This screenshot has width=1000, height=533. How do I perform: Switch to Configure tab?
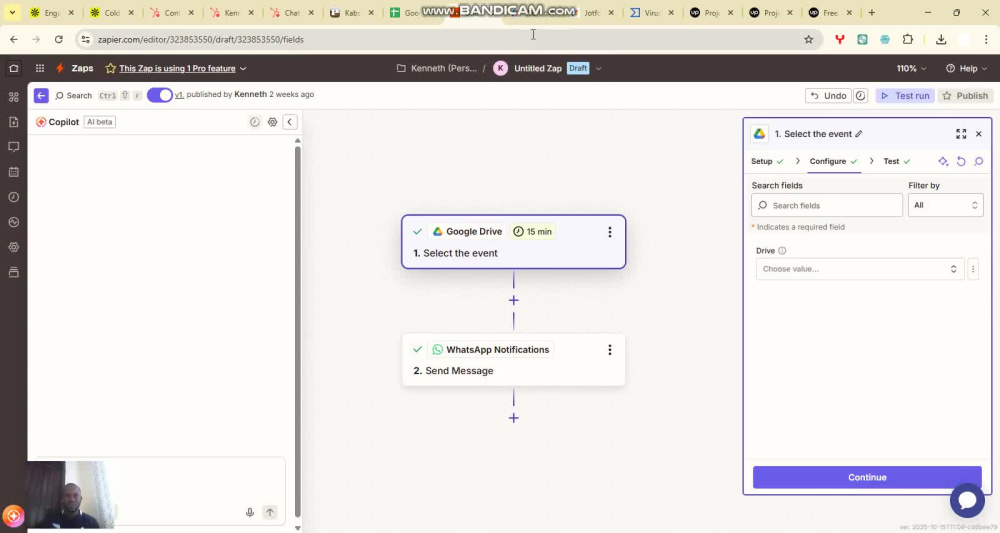click(834, 161)
